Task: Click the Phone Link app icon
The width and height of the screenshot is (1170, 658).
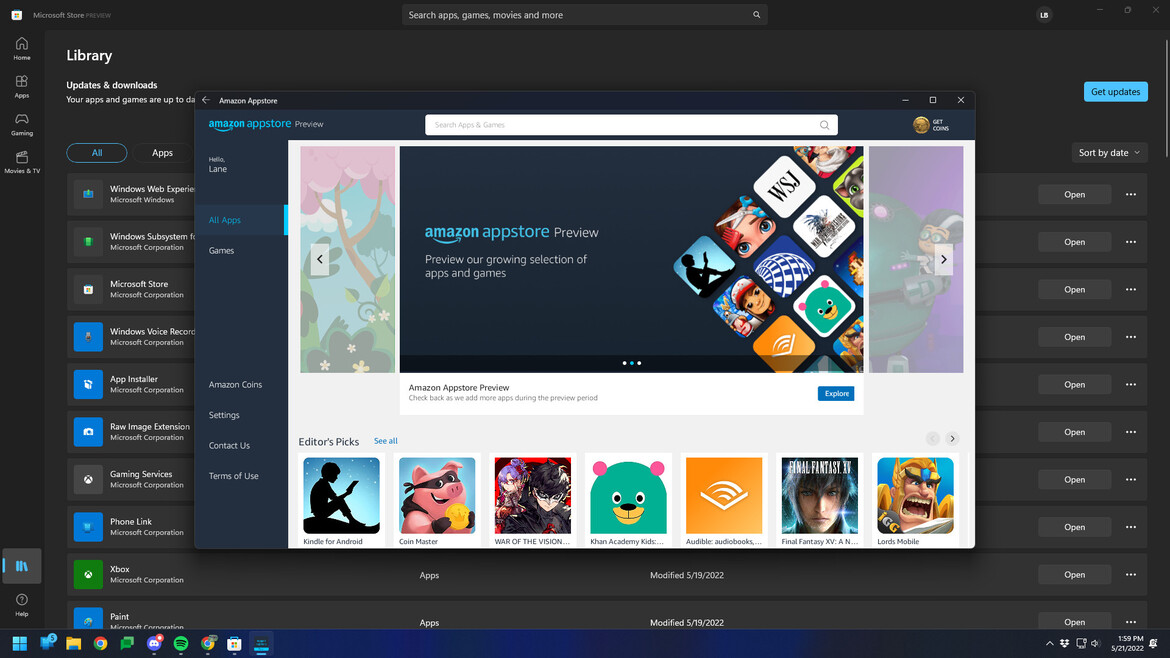Action: (88, 527)
